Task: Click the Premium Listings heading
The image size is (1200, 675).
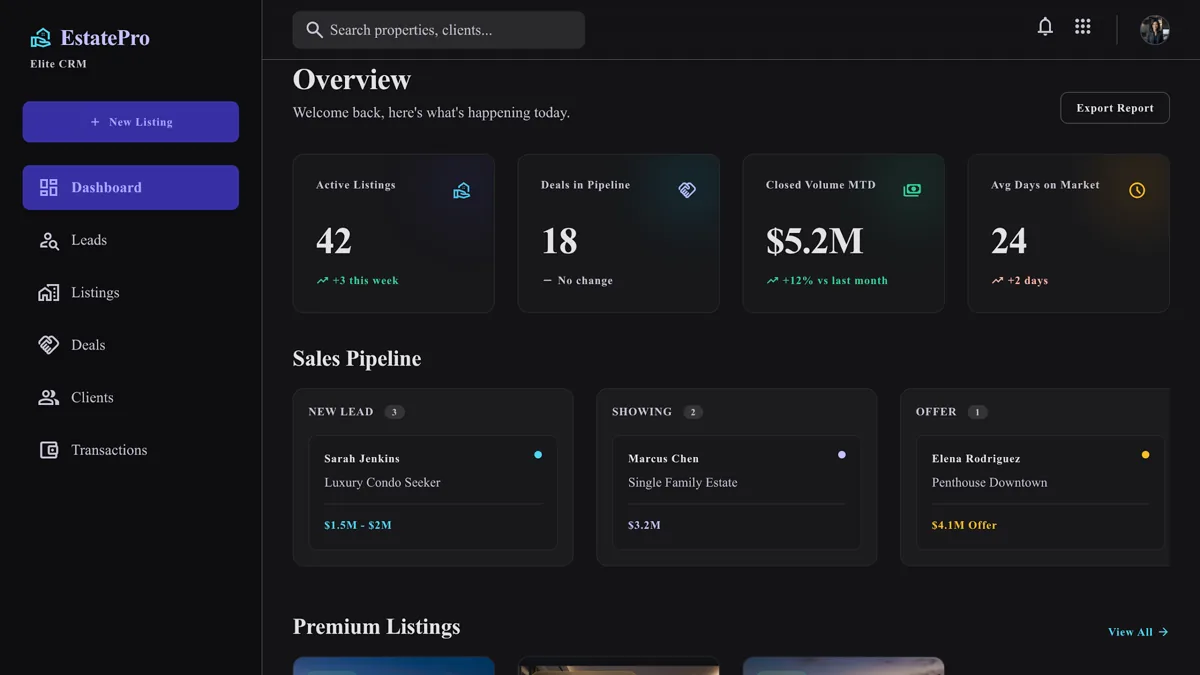Action: [x=377, y=627]
